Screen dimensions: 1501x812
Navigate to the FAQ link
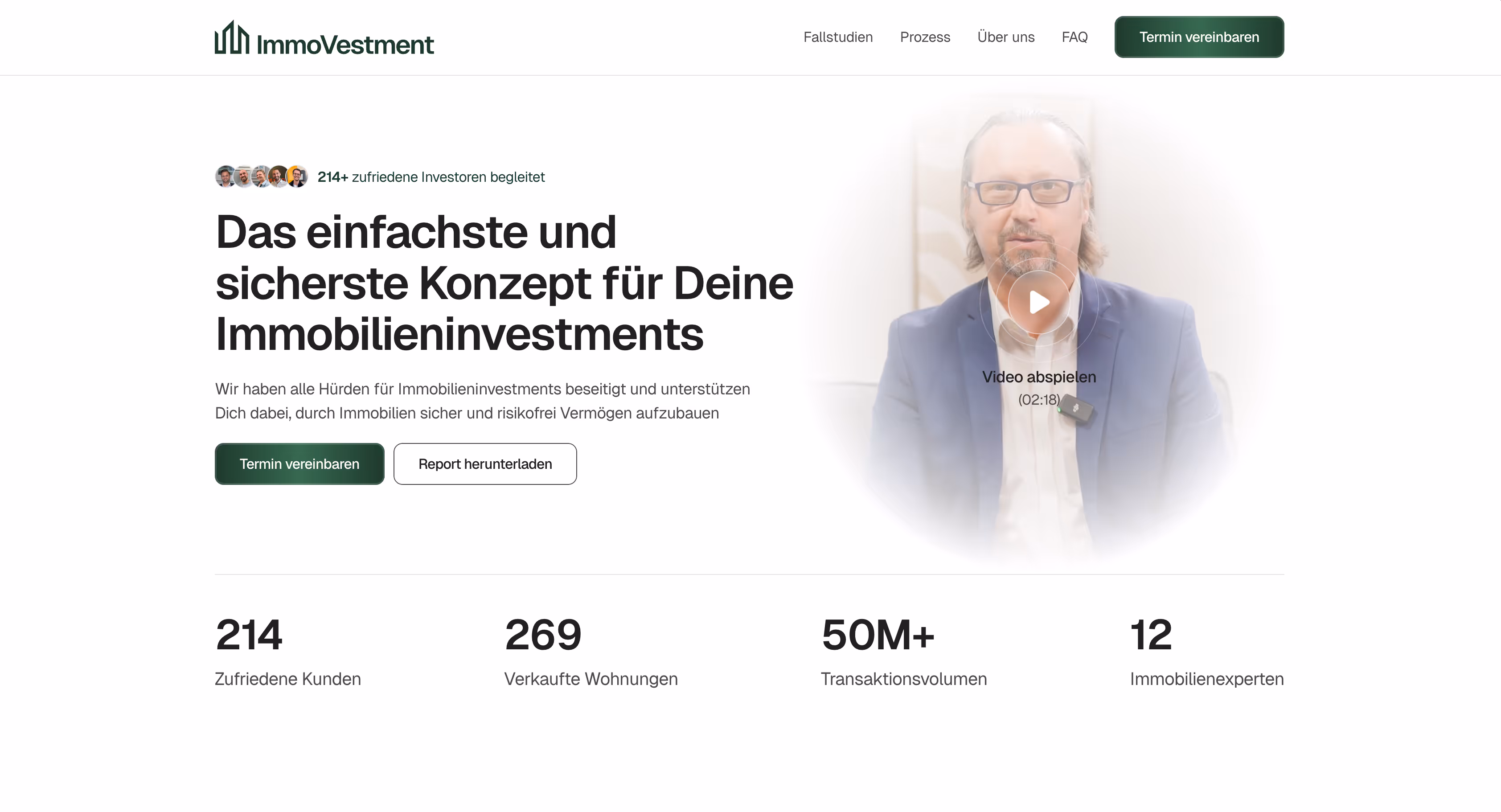(x=1074, y=37)
